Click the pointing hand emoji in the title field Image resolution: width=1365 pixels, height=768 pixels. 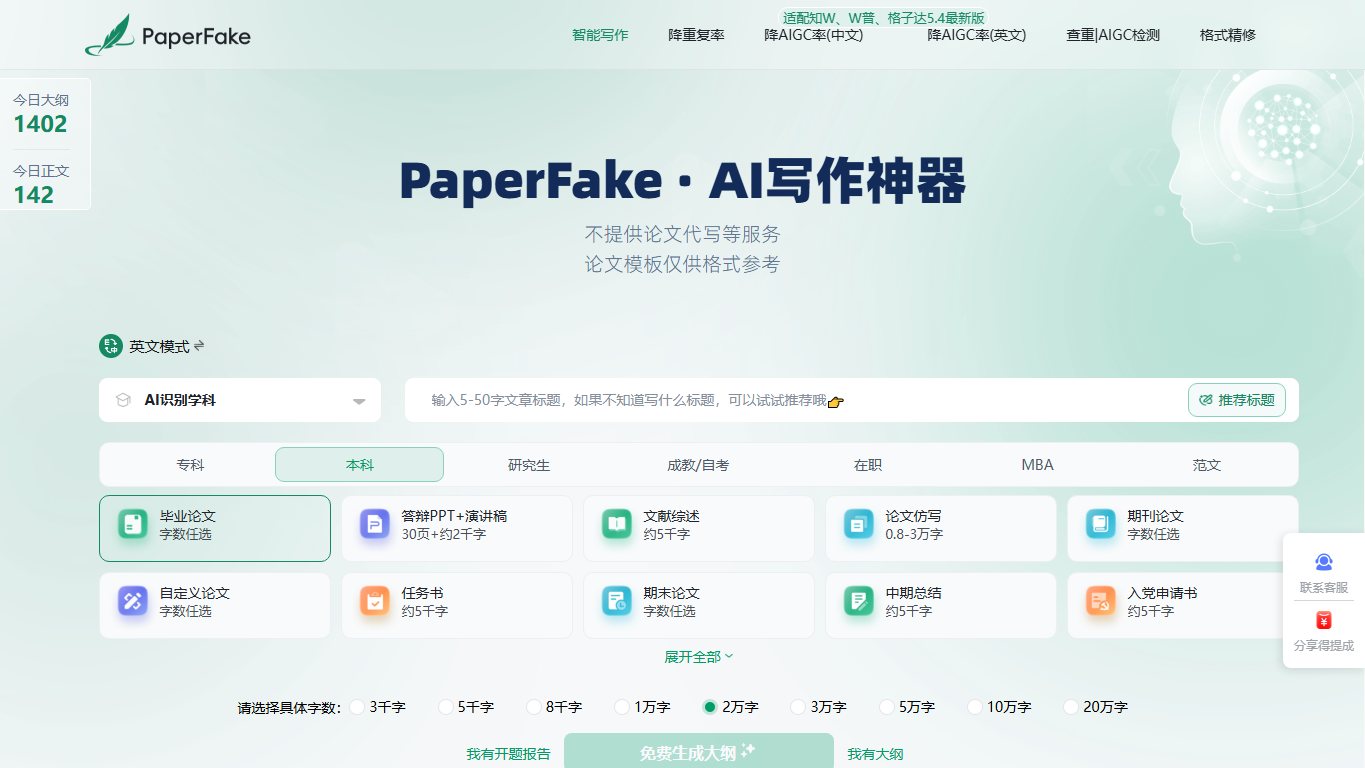click(836, 402)
